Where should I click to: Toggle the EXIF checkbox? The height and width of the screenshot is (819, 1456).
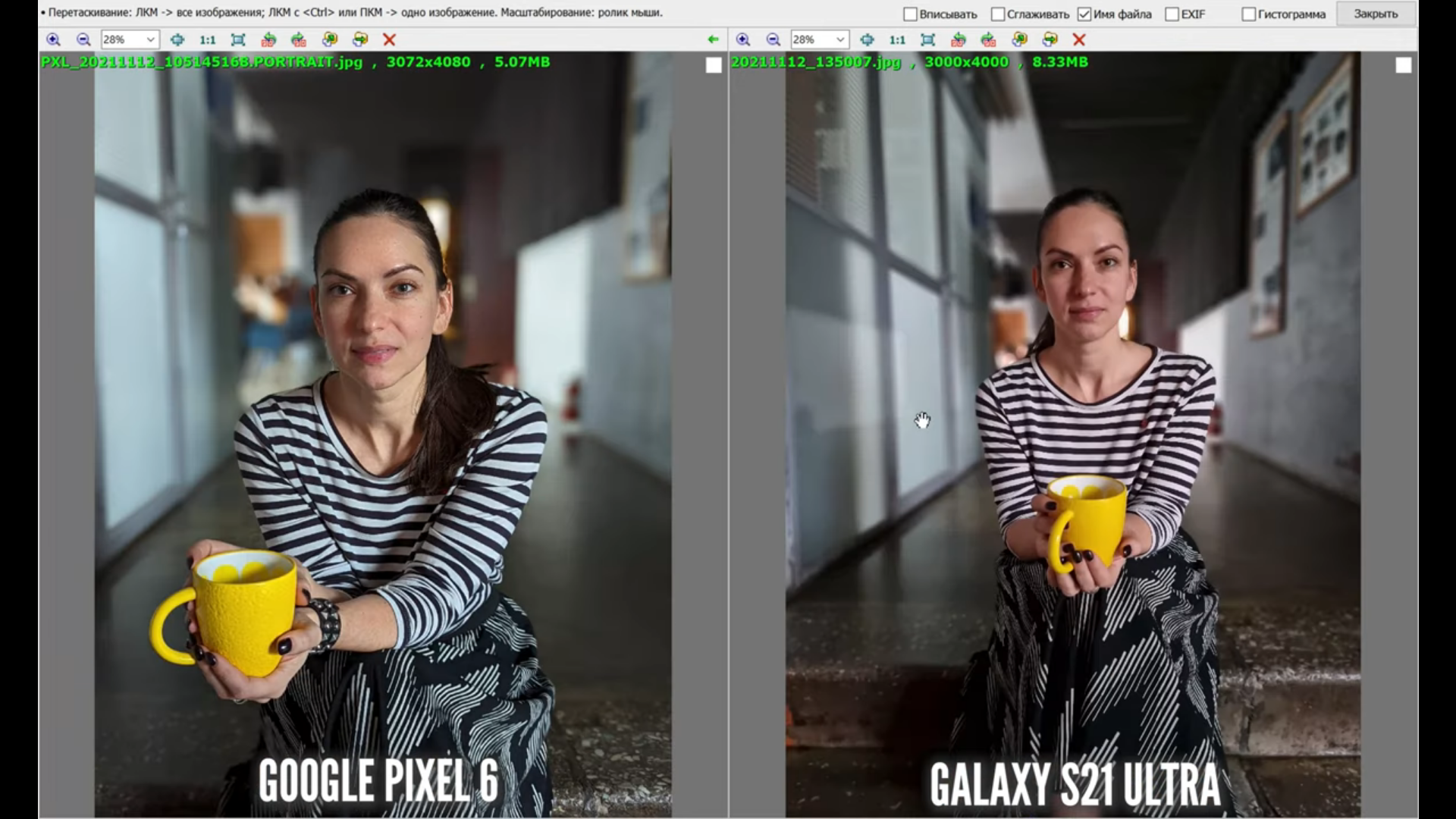[1172, 14]
